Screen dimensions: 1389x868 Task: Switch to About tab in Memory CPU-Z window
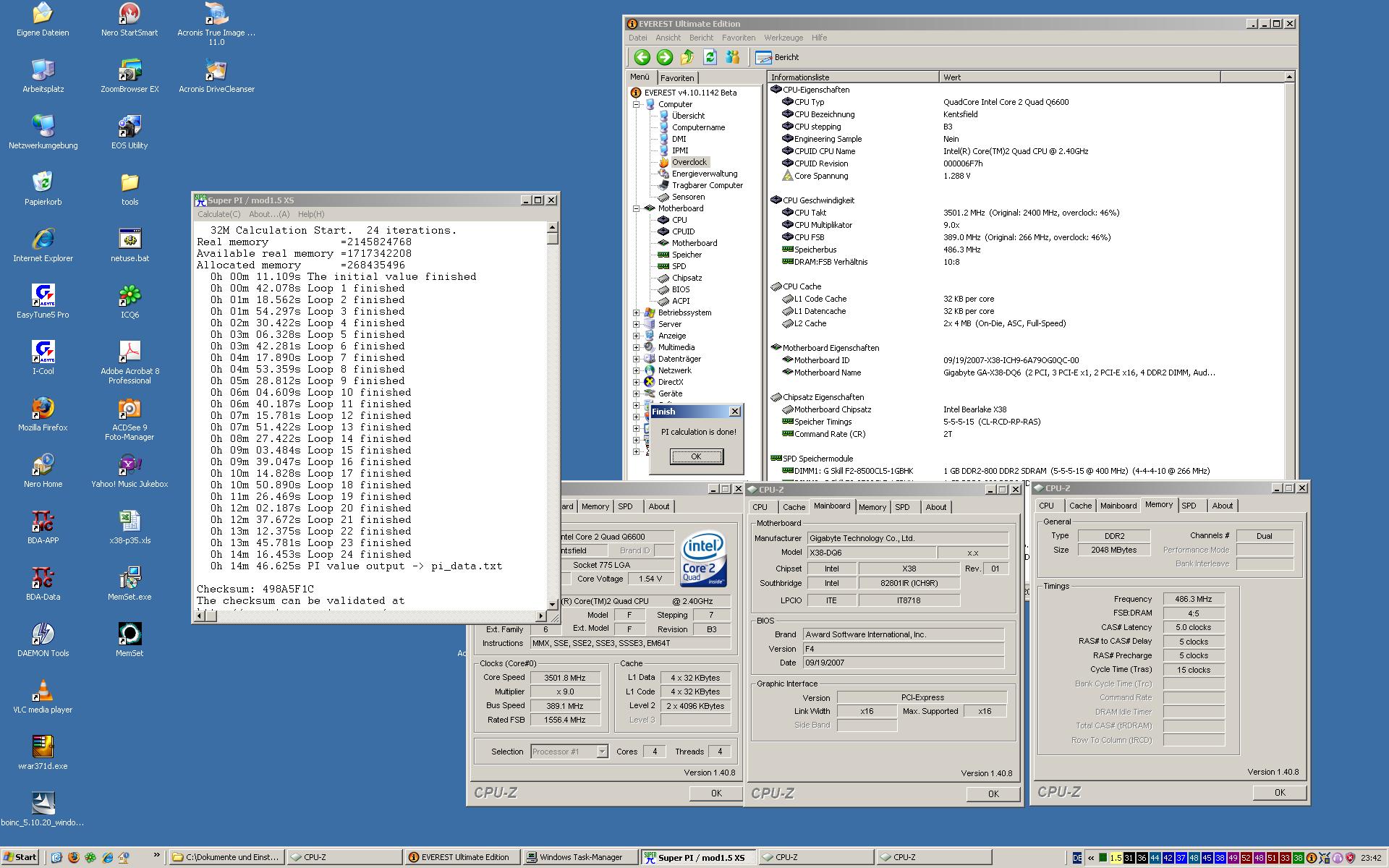point(1223,506)
